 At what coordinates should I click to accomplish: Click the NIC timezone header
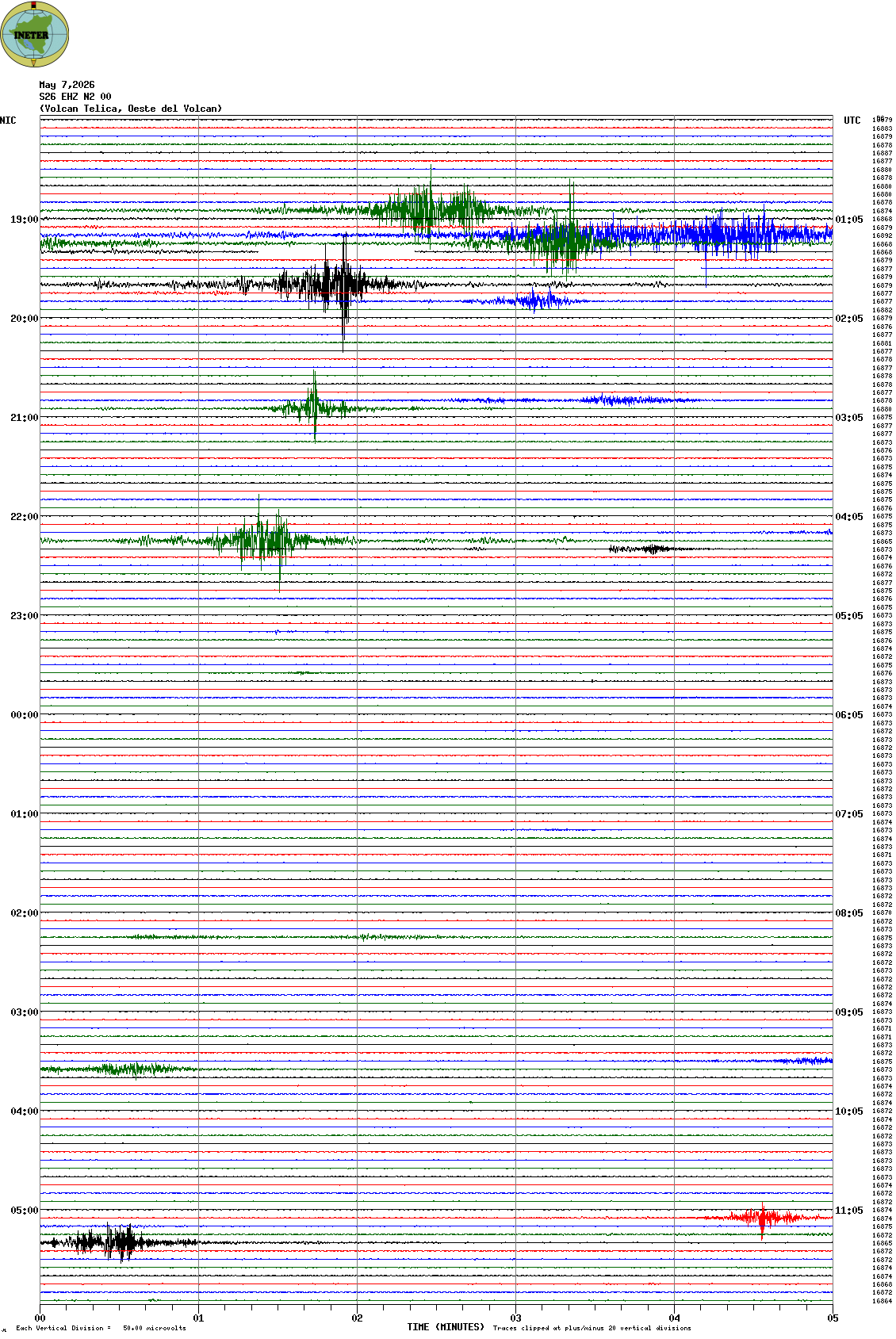[x=8, y=121]
